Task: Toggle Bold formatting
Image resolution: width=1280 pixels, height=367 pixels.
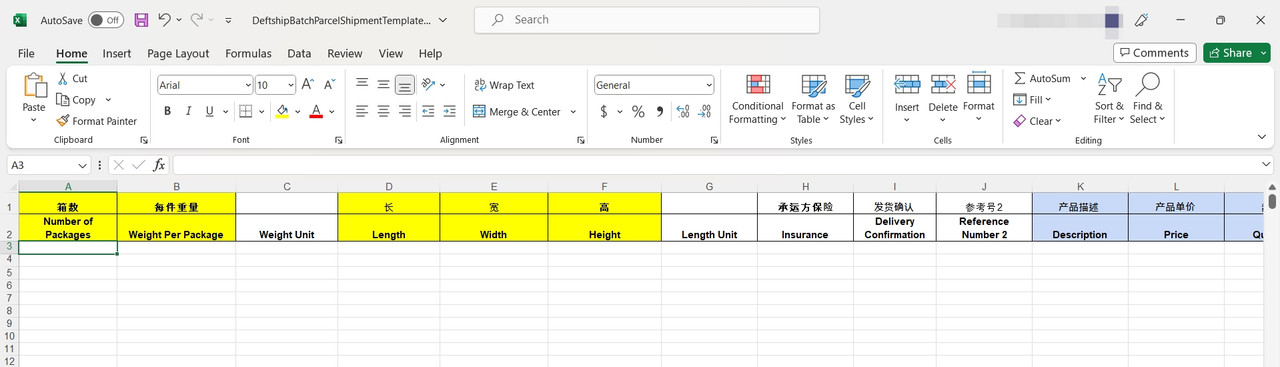Action: [168, 111]
